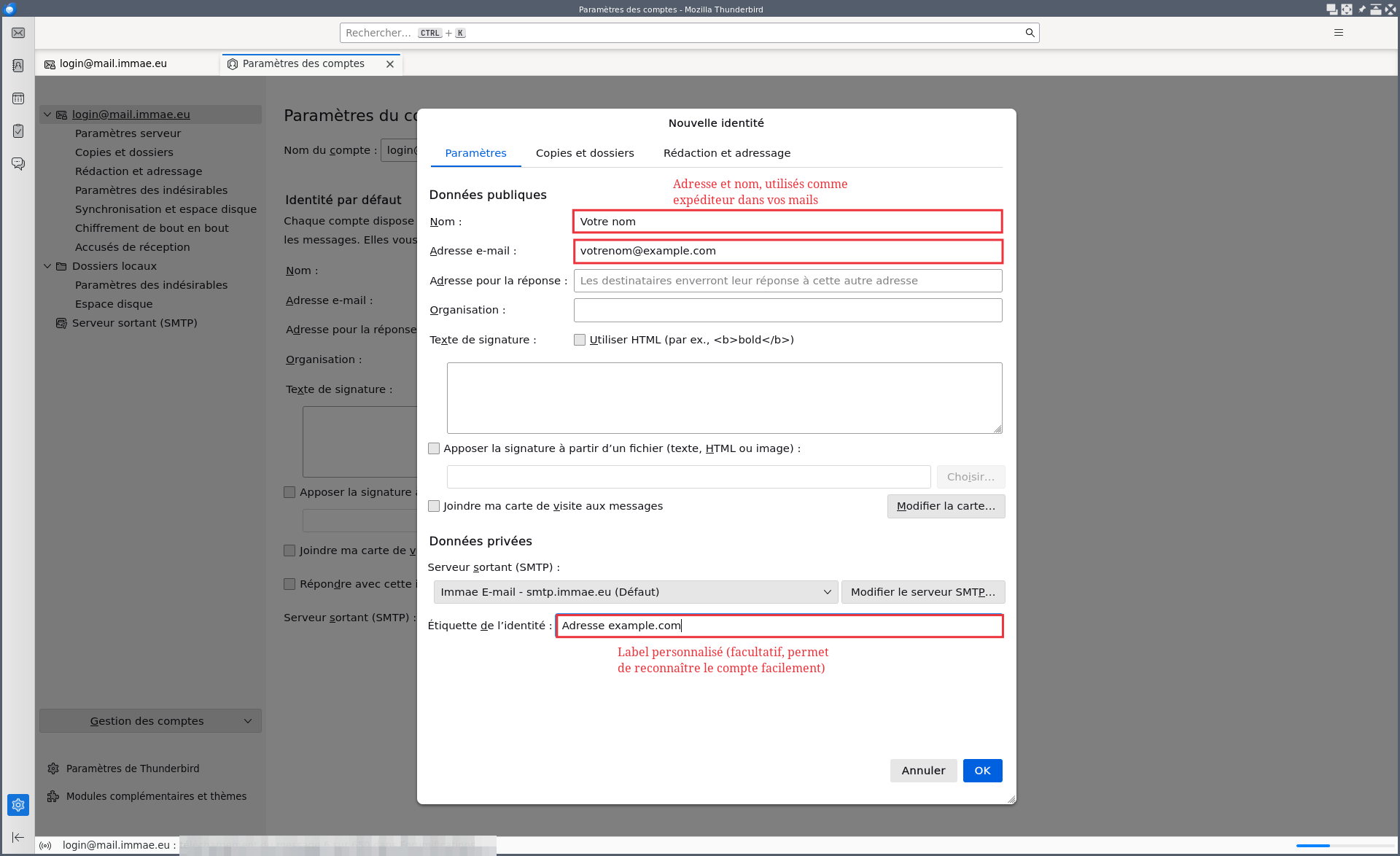The image size is (1400, 856).
Task: Click the signature file path field
Action: [x=688, y=477]
